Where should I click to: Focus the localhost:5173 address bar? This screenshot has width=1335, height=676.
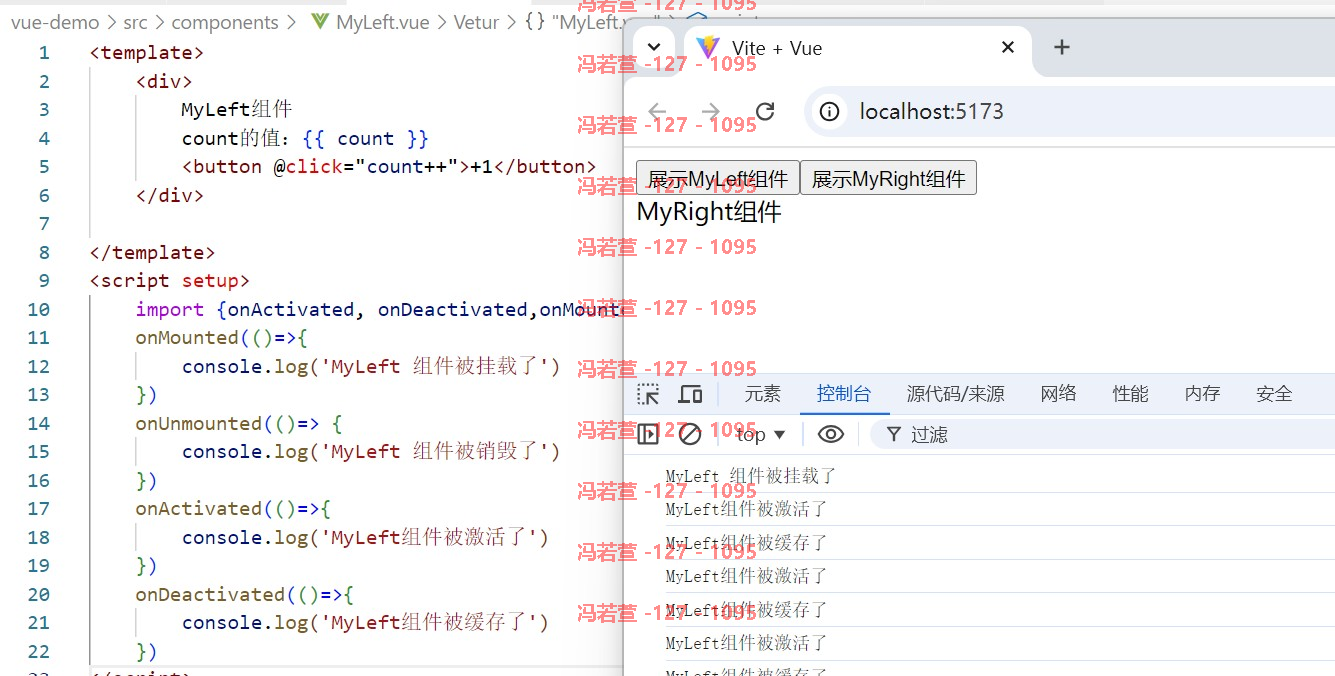click(1070, 111)
